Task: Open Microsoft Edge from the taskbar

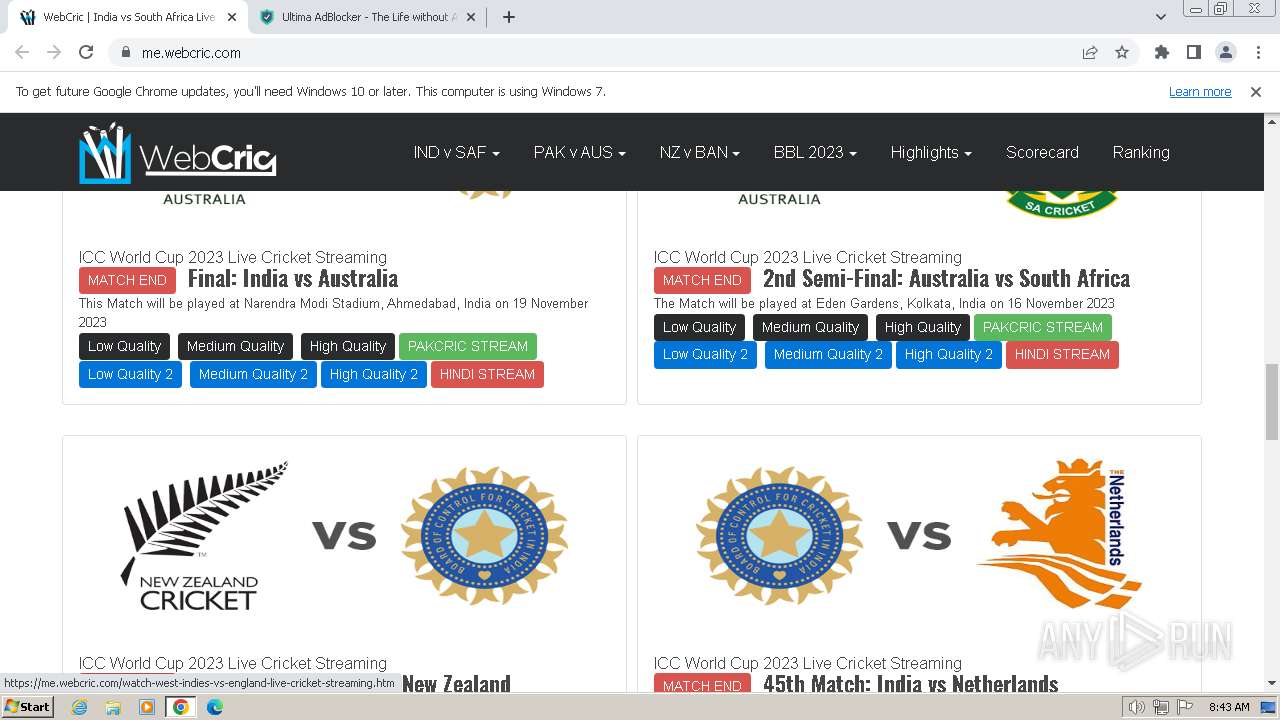Action: click(x=214, y=707)
